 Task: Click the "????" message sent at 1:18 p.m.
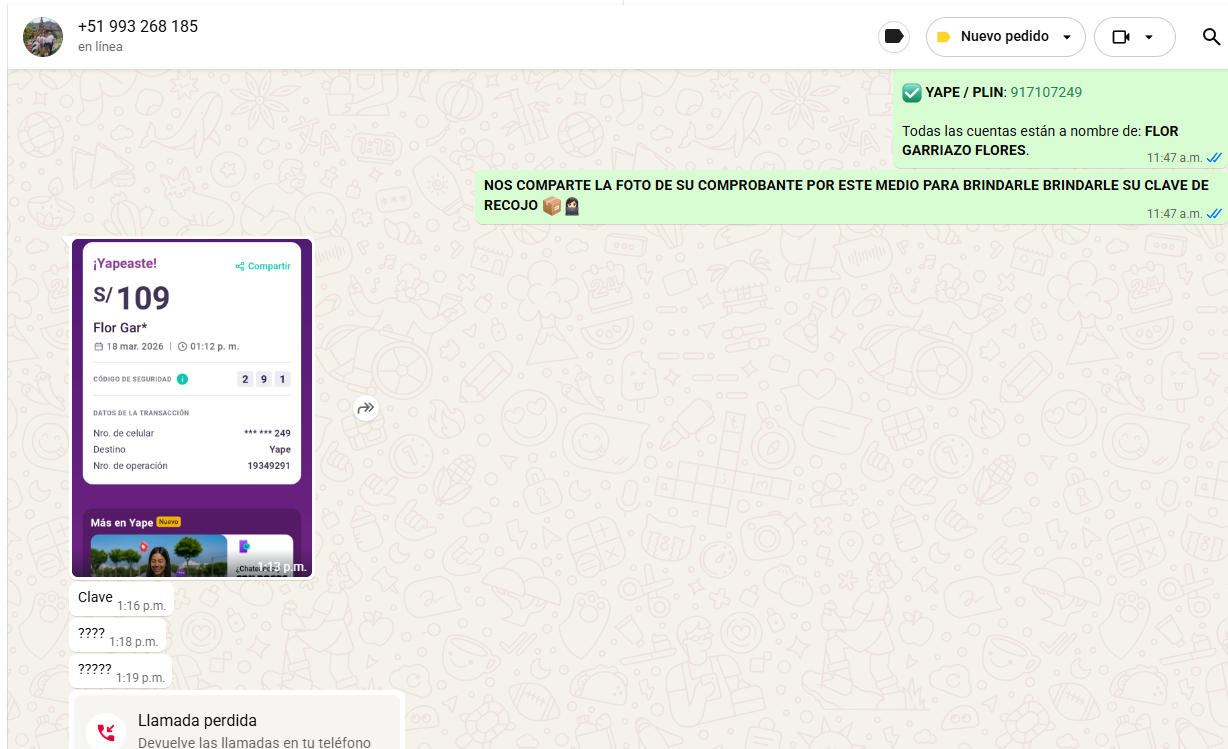pos(92,634)
